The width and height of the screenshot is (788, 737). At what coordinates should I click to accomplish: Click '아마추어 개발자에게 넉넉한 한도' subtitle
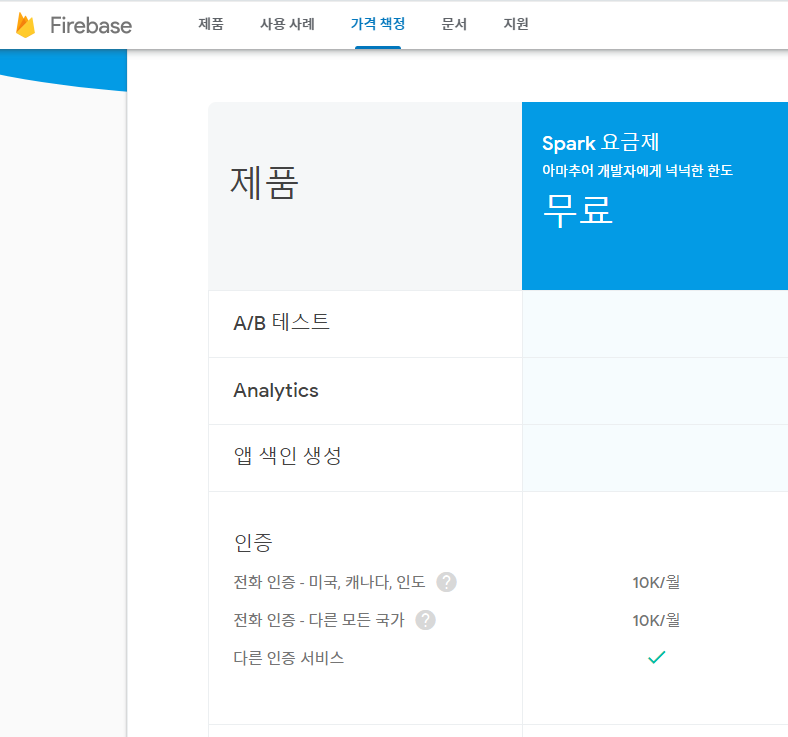[637, 171]
